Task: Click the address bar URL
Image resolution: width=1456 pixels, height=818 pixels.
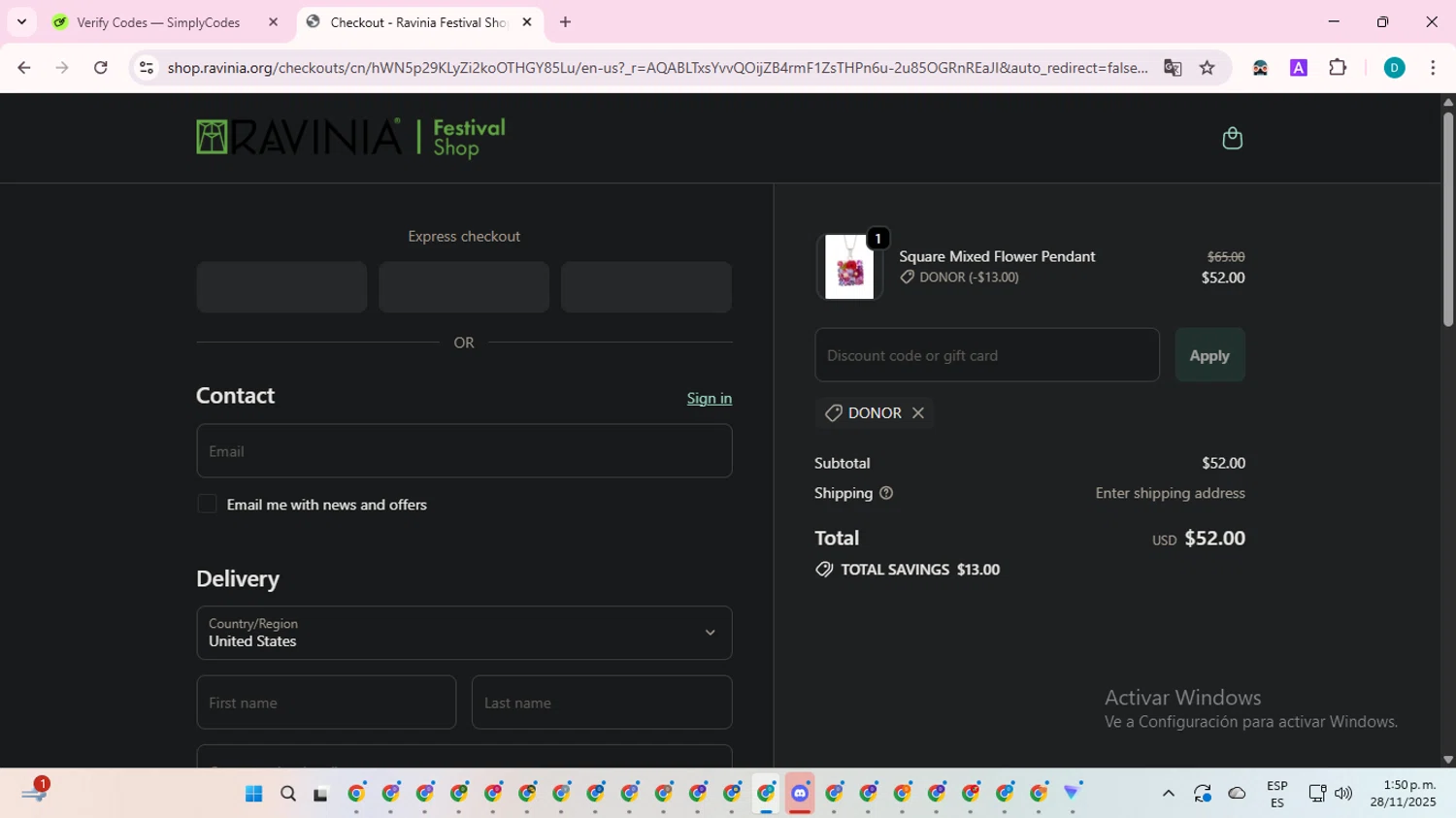Action: pyautogui.click(x=657, y=68)
